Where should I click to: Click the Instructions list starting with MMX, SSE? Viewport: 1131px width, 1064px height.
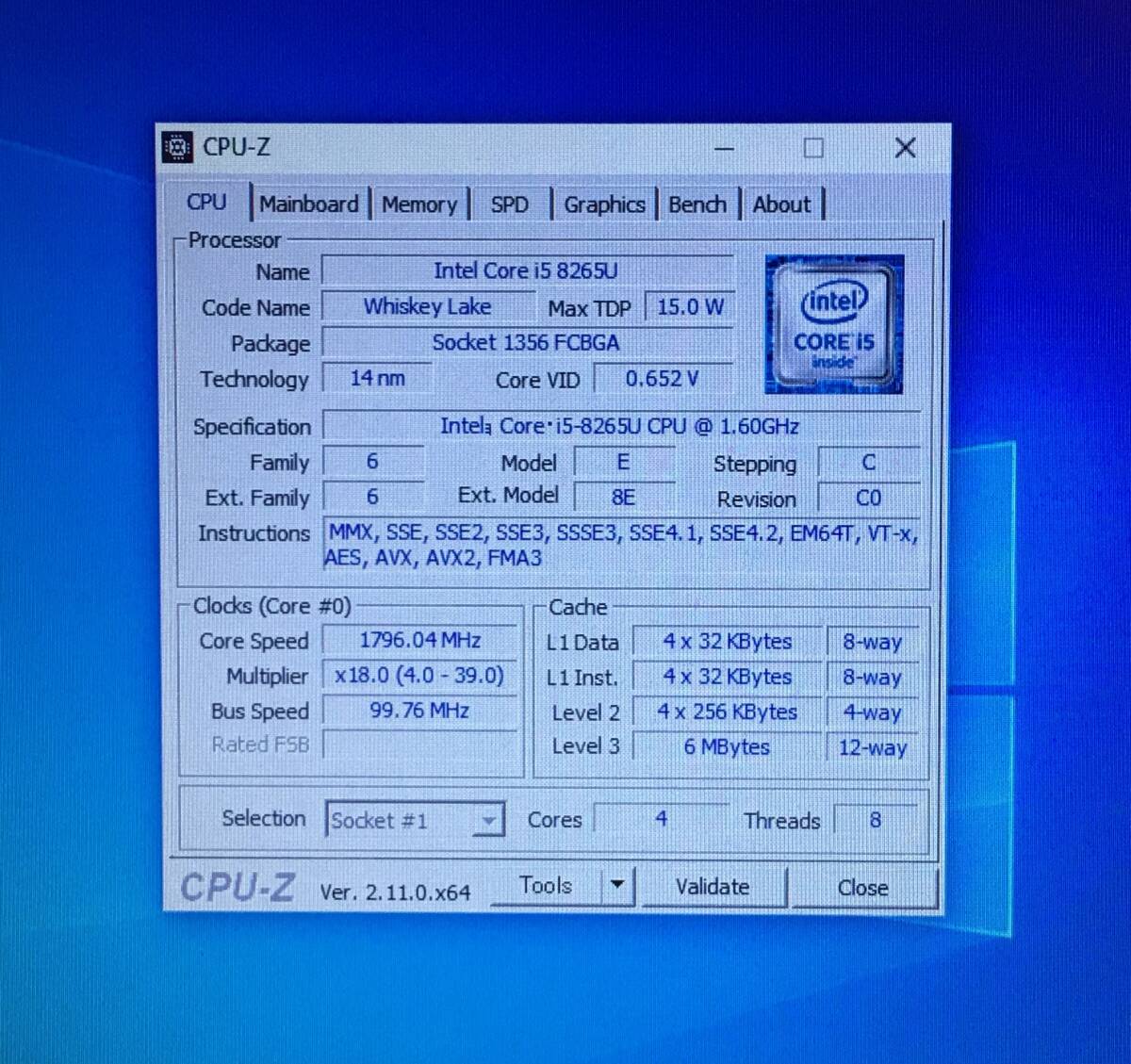click(621, 545)
